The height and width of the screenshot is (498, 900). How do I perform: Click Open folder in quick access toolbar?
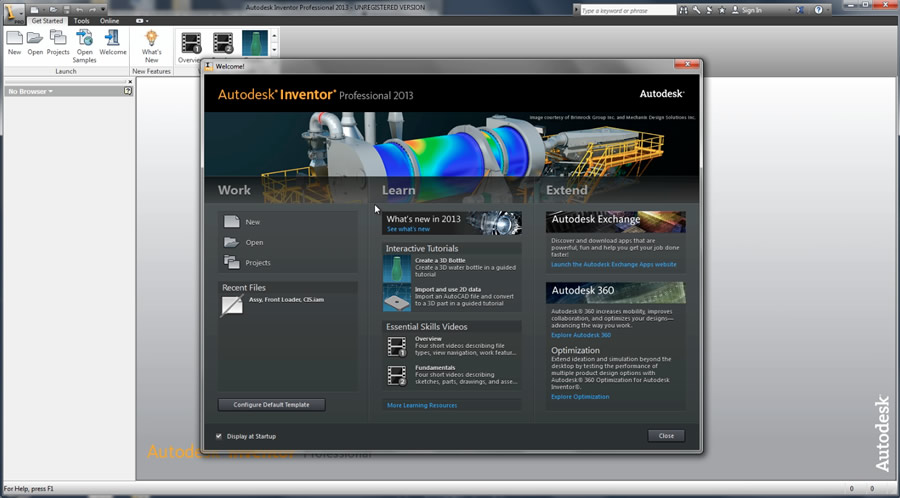53,10
